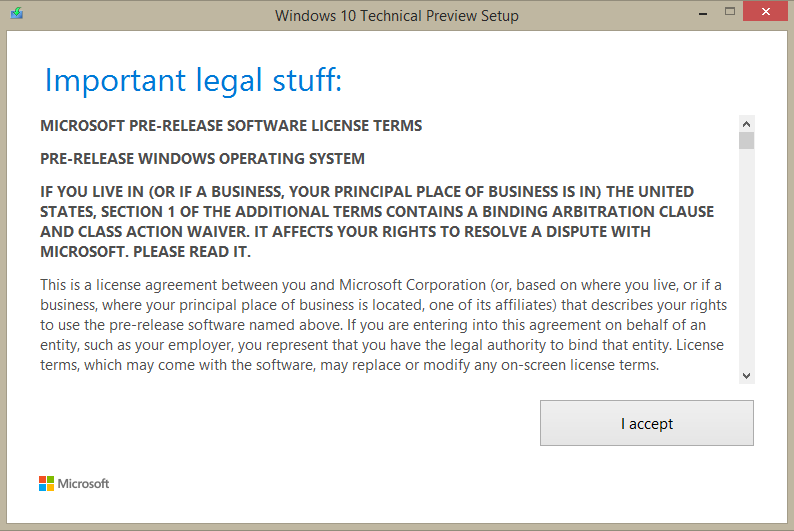
Task: Click the "Important legal stuff:" heading
Action: click(x=193, y=80)
